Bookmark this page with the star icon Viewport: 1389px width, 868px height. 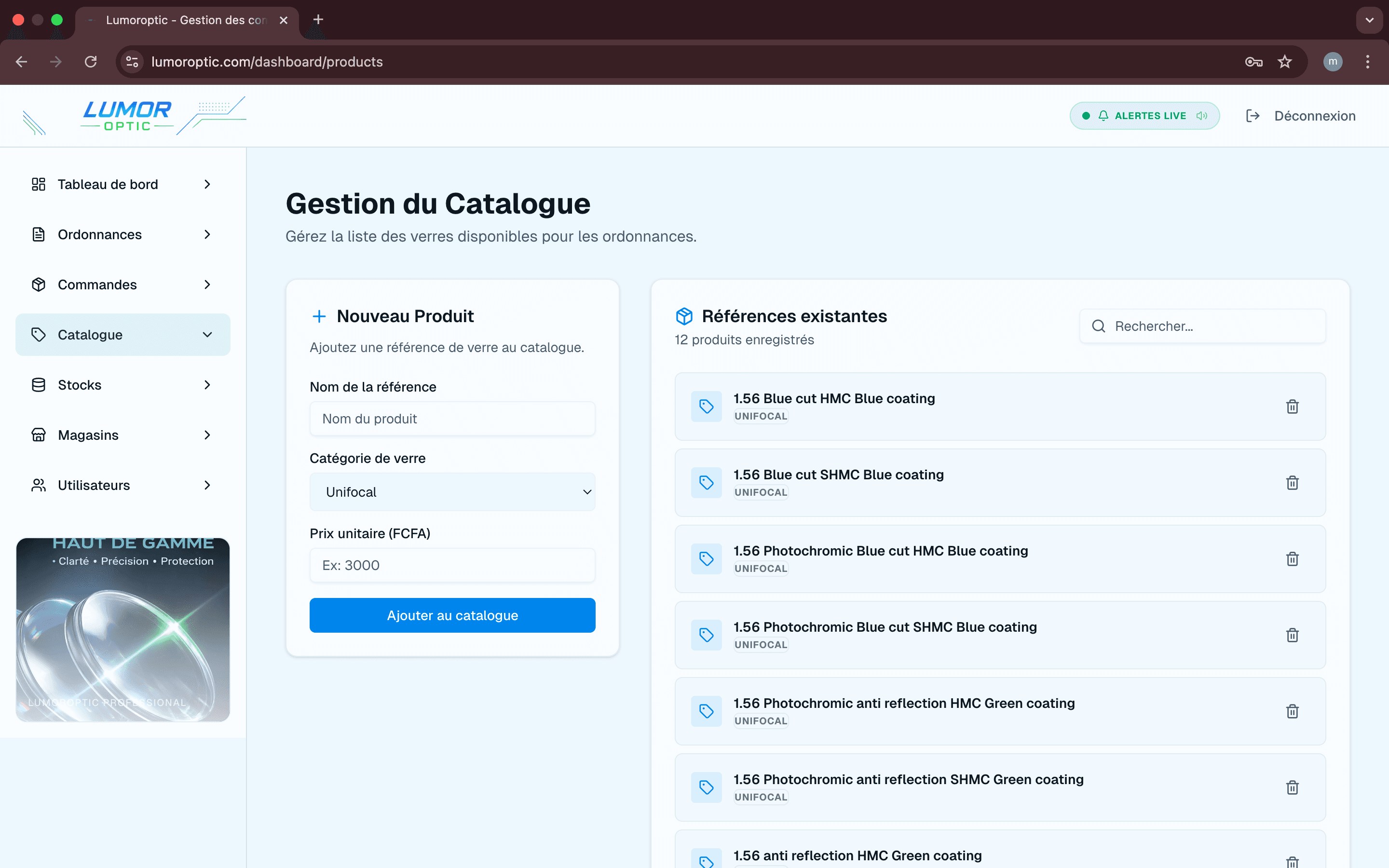(x=1284, y=61)
